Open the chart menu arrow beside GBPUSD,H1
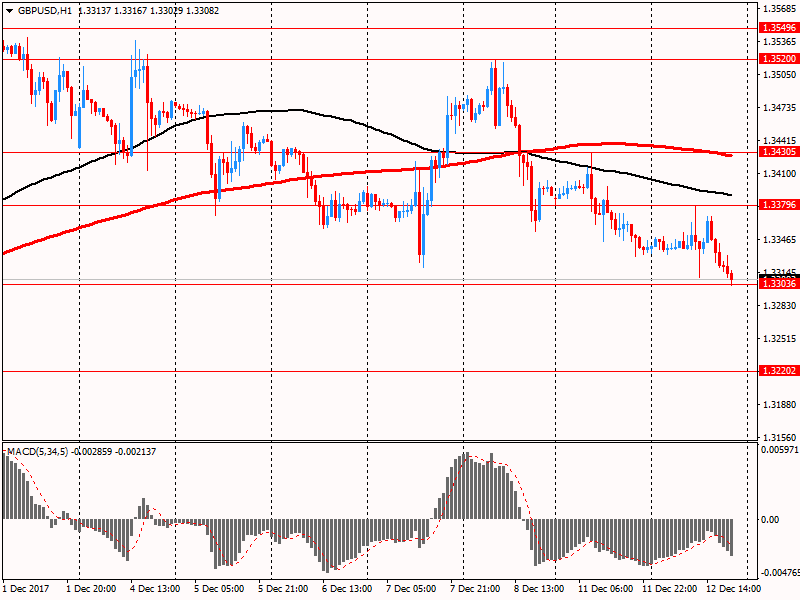This screenshot has width=800, height=600. click(x=10, y=11)
